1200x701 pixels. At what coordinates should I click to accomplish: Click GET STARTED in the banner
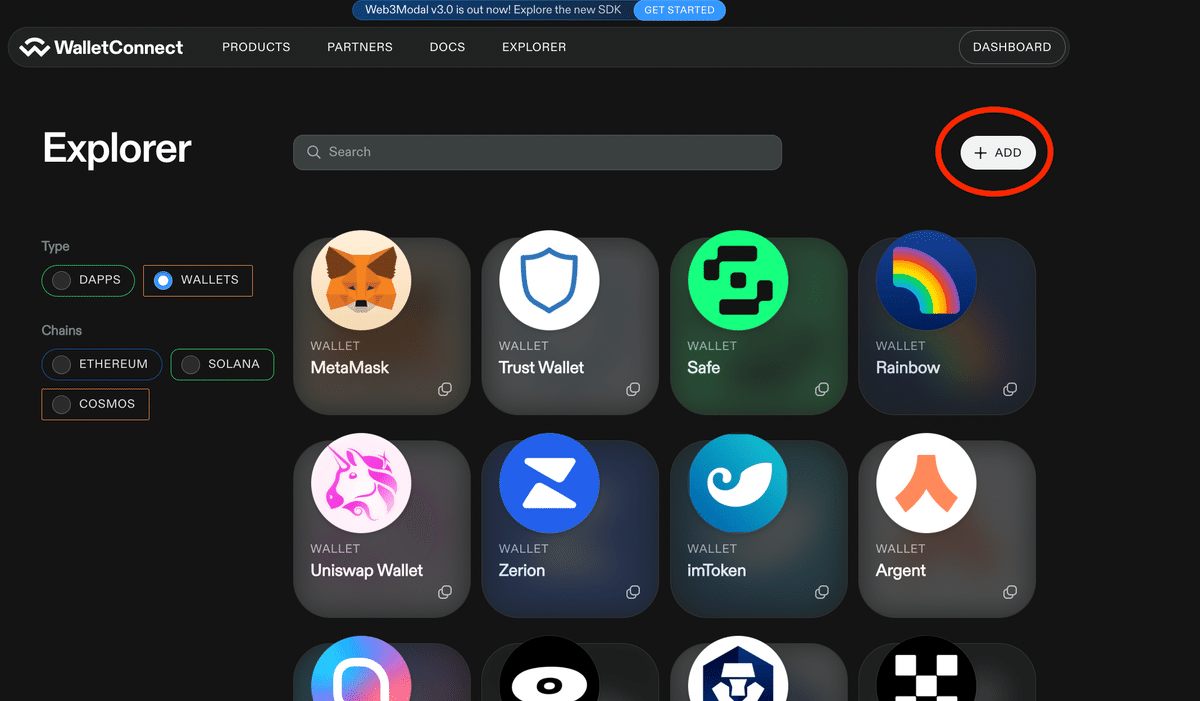click(x=679, y=10)
